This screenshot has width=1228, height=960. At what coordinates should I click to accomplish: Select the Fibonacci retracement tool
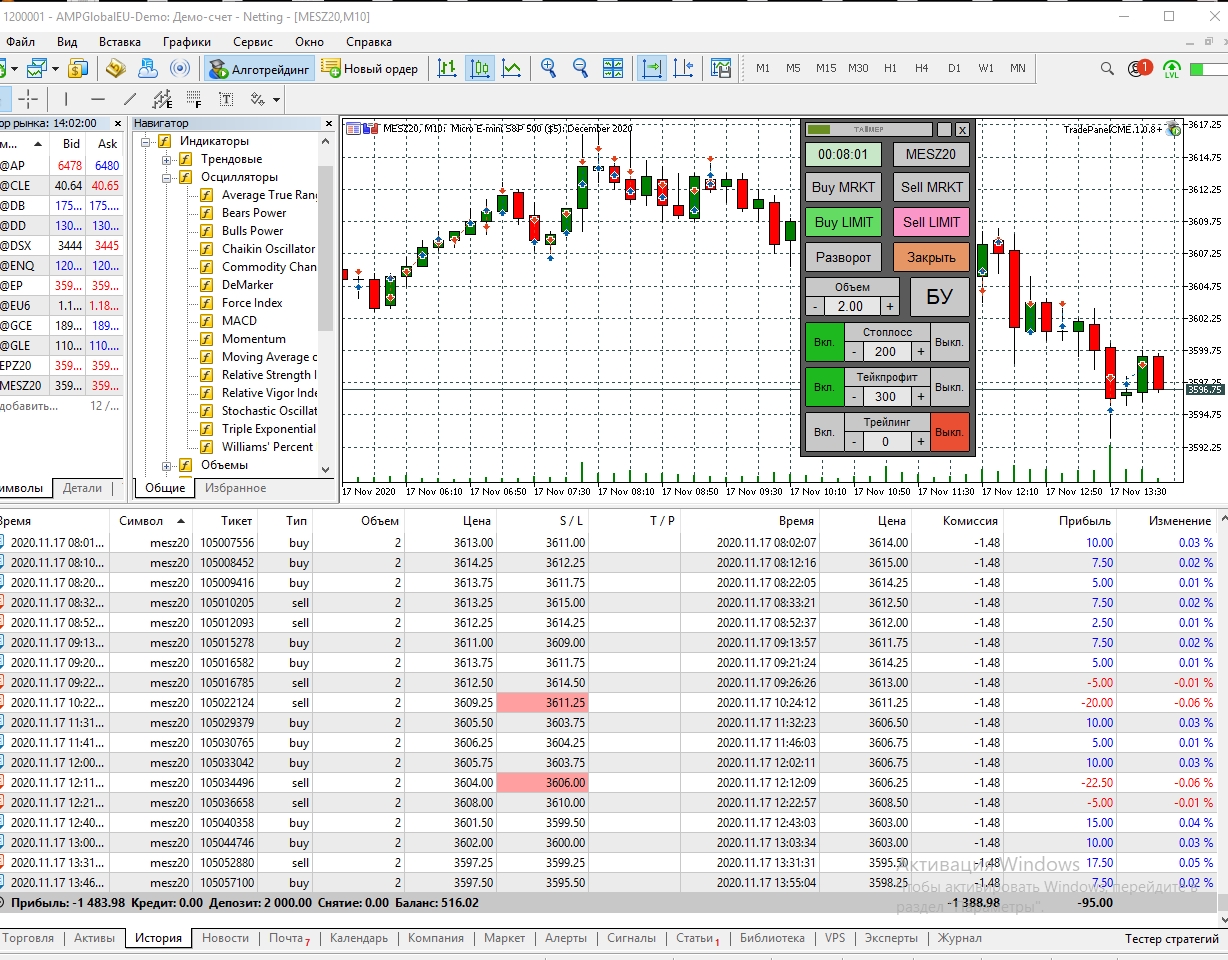(x=193, y=99)
